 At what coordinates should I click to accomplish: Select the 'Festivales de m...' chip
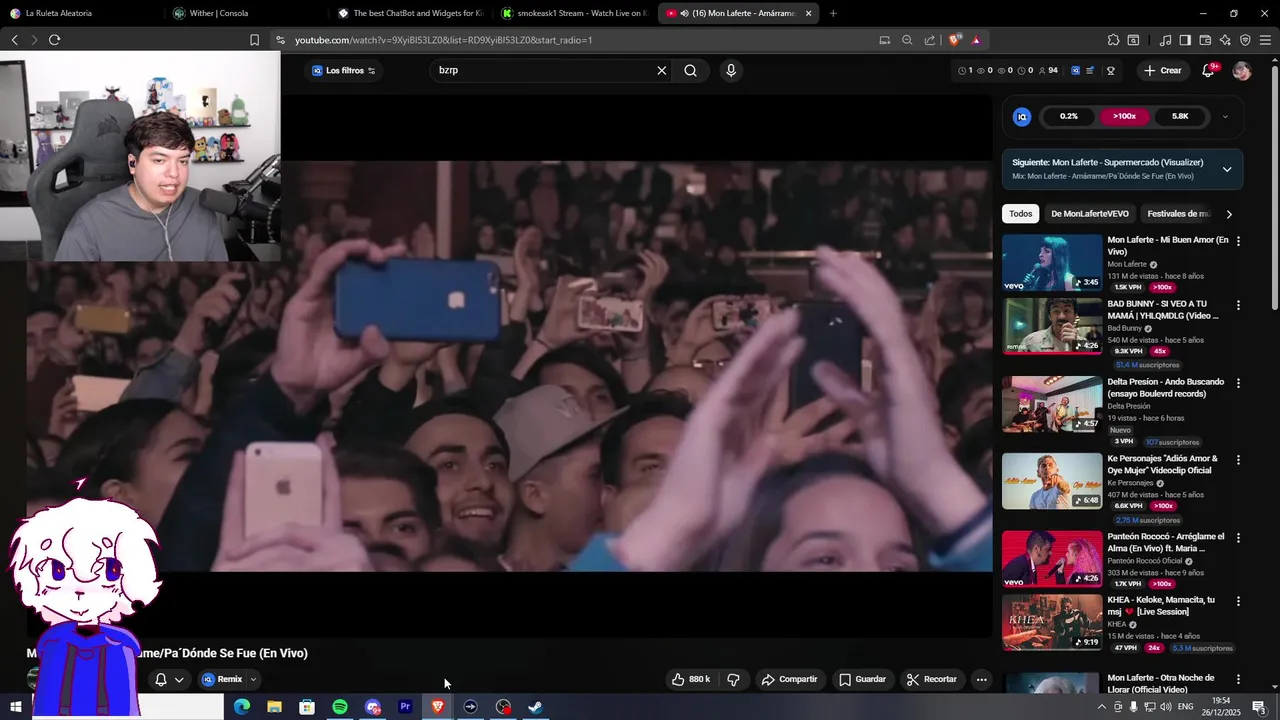tap(1178, 214)
